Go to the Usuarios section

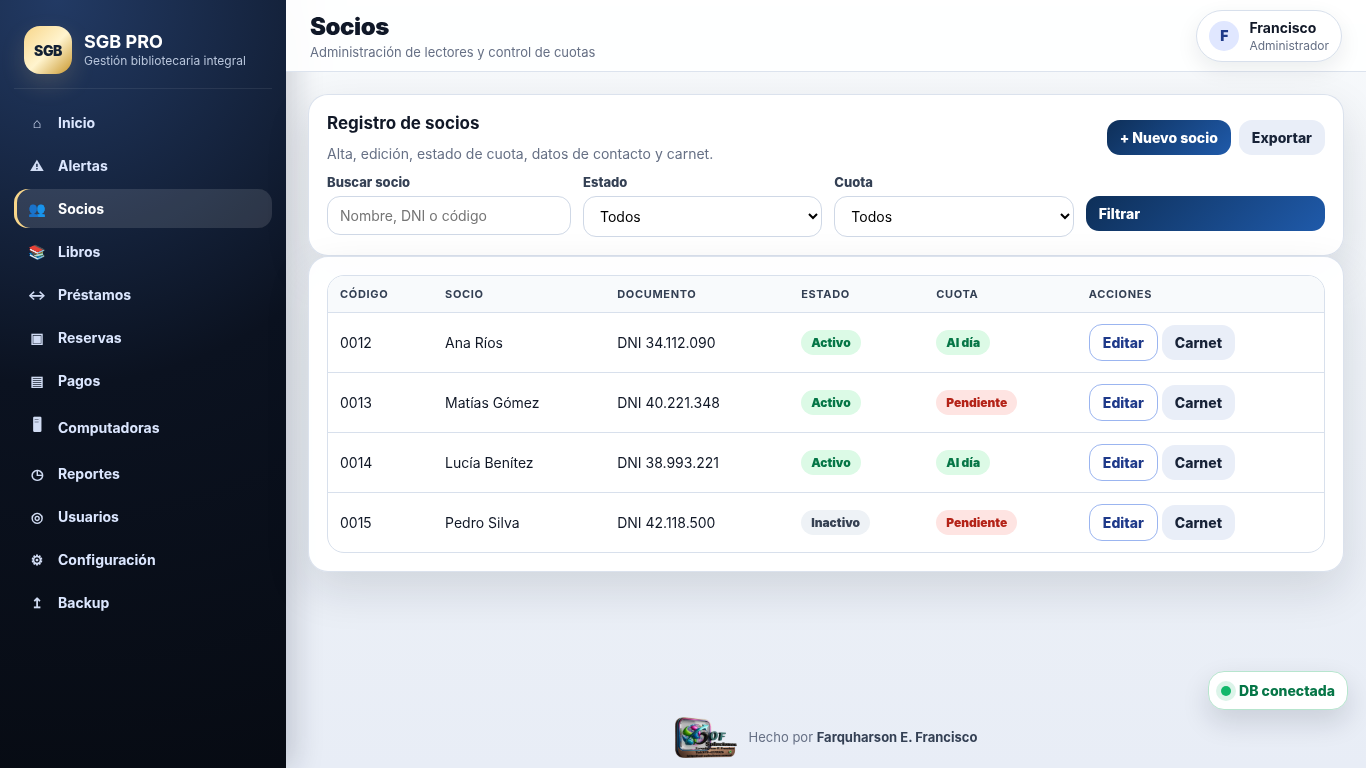pos(143,517)
